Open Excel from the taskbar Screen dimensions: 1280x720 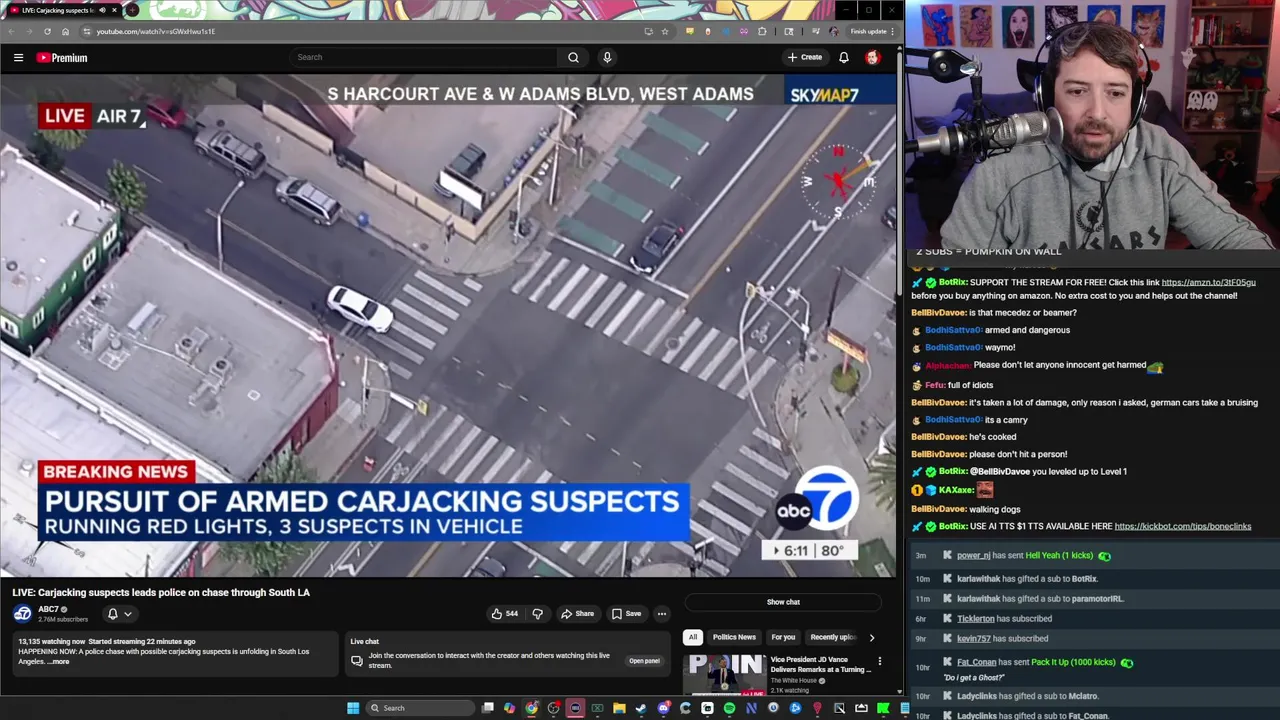[x=597, y=708]
